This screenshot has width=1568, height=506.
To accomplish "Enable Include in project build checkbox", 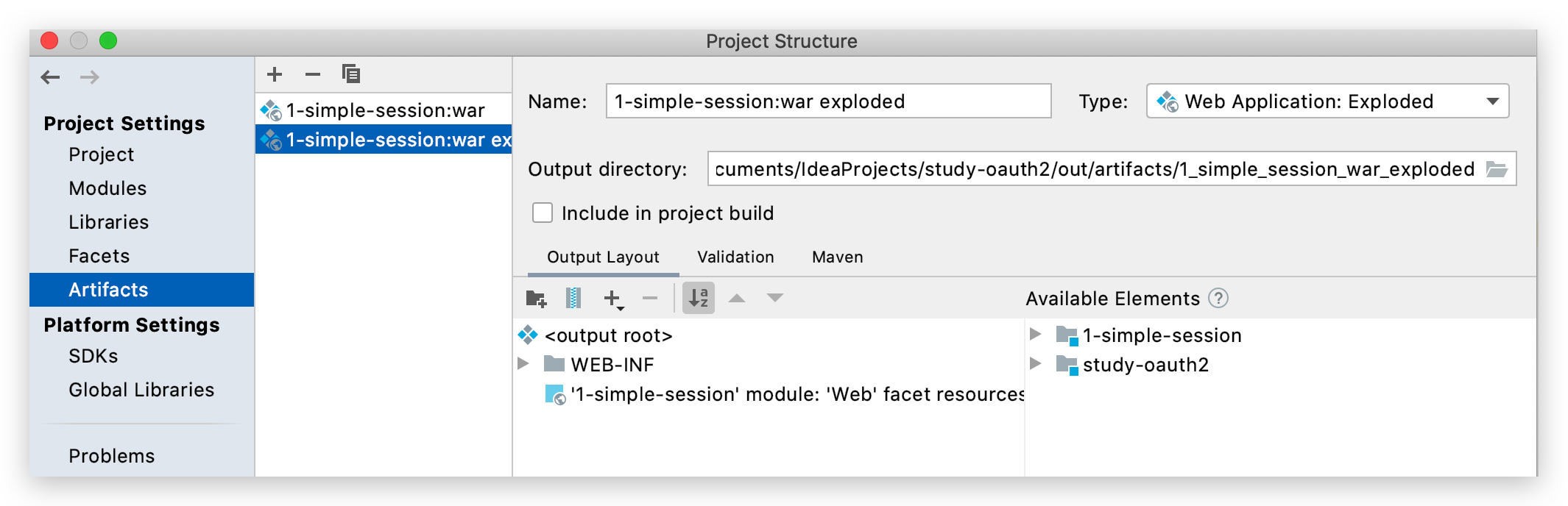I will (543, 213).
